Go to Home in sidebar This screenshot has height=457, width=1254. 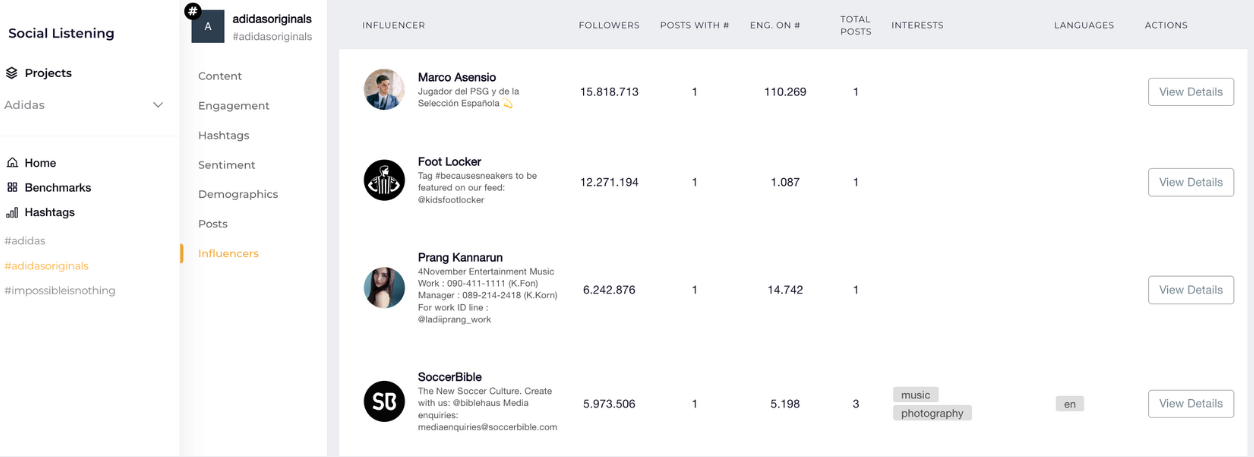(40, 163)
